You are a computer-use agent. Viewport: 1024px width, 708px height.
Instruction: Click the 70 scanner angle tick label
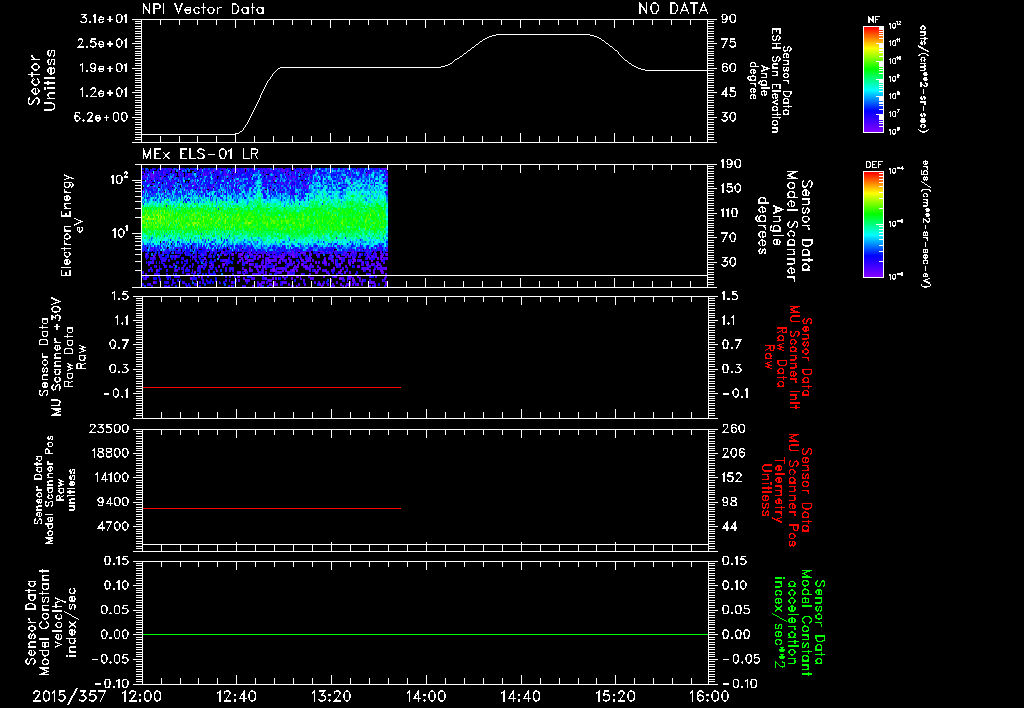pyautogui.click(x=729, y=238)
